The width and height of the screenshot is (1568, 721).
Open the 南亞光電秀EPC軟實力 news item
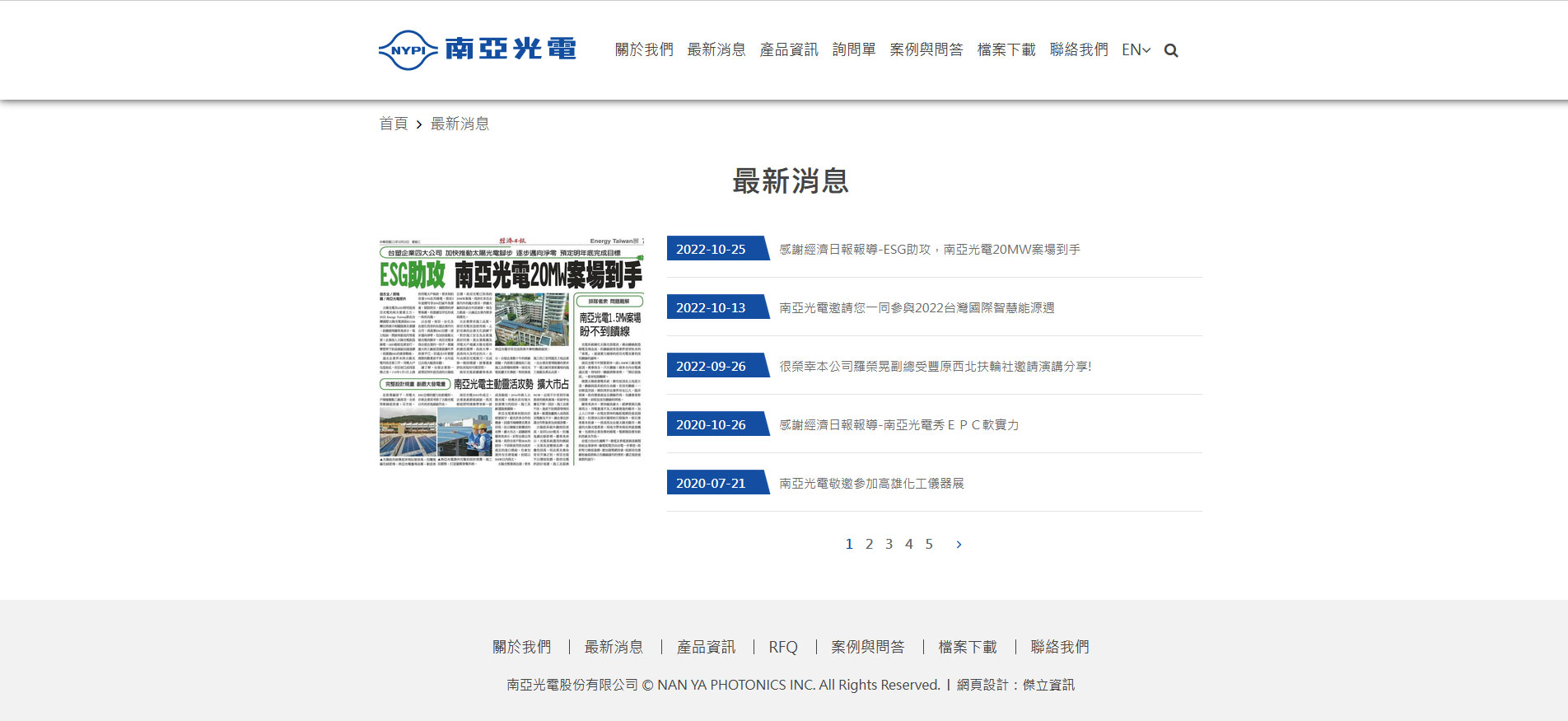point(899,424)
